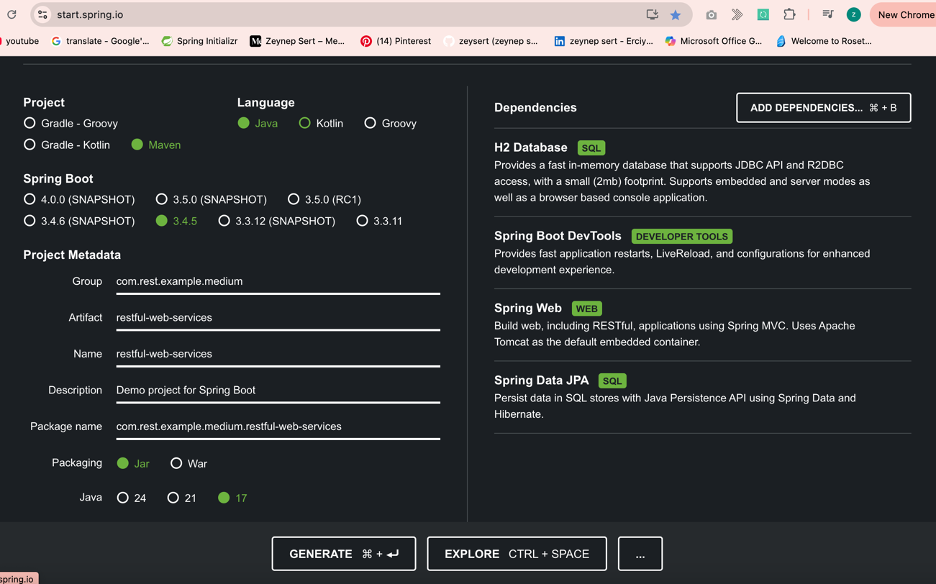936x584 pixels.
Task: Click the browser back navigation arrow
Action: tap(10, 14)
